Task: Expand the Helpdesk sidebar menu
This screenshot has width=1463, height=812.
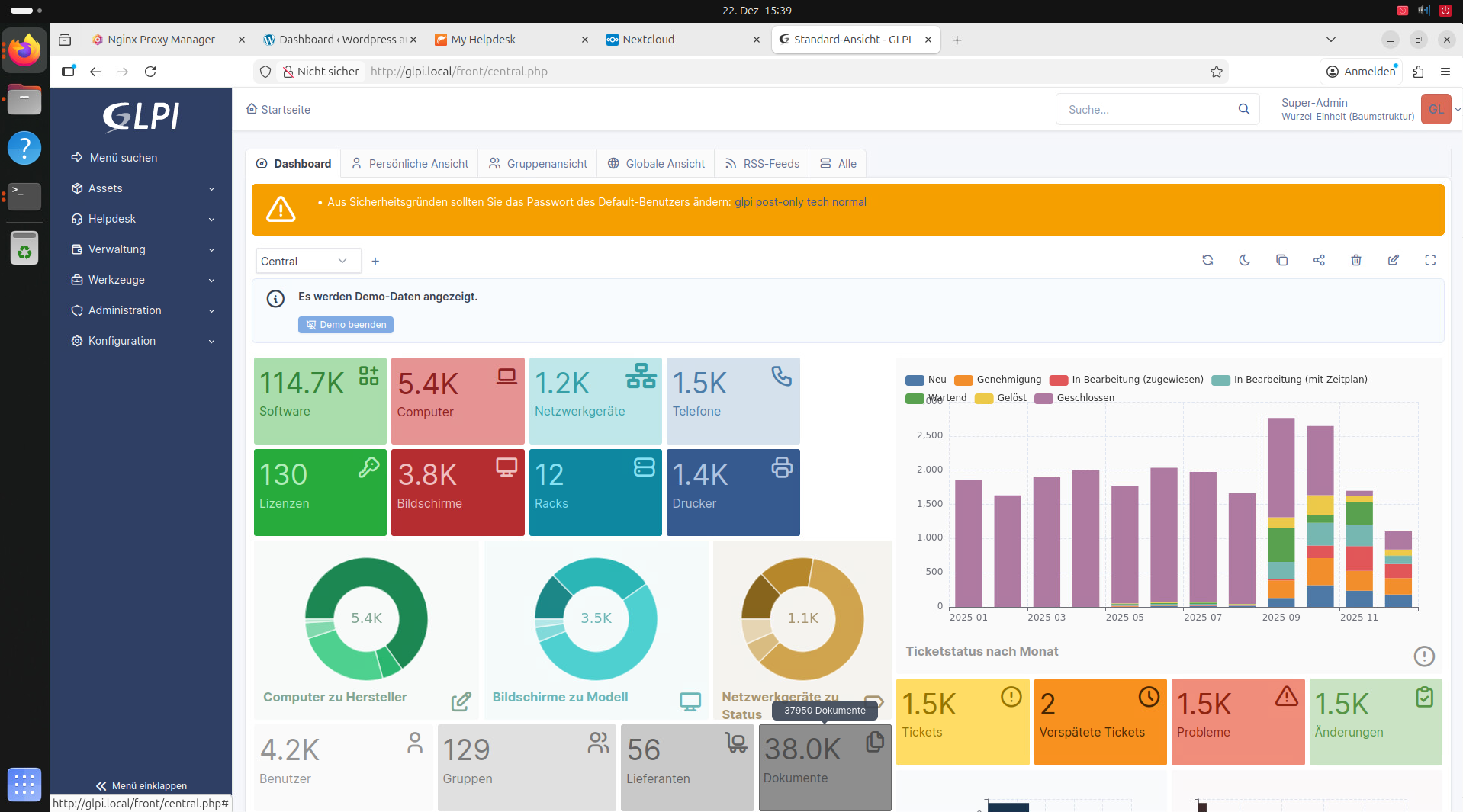Action: 142,219
